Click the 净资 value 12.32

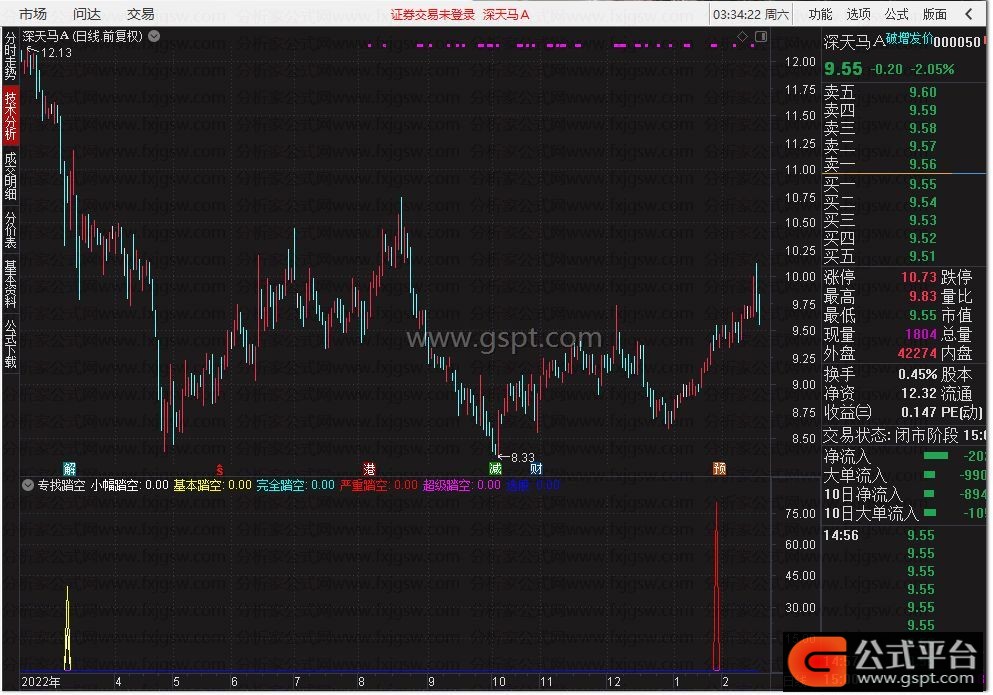[919, 393]
